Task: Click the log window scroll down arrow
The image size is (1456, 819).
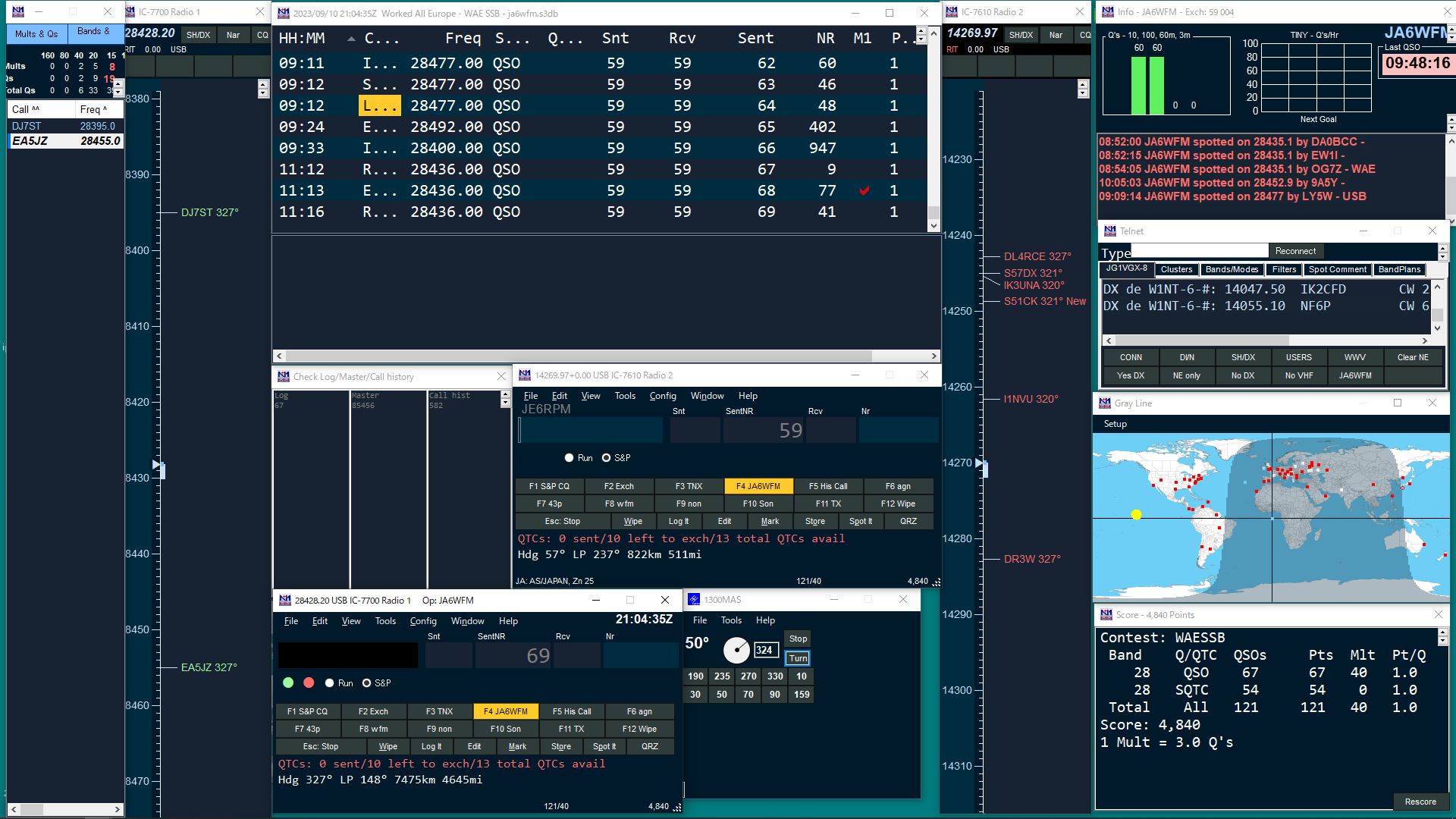Action: point(934,225)
